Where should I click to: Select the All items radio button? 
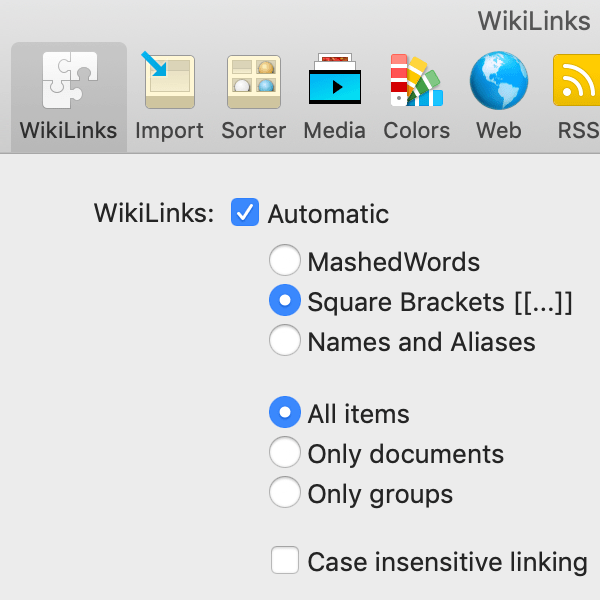[x=284, y=412]
